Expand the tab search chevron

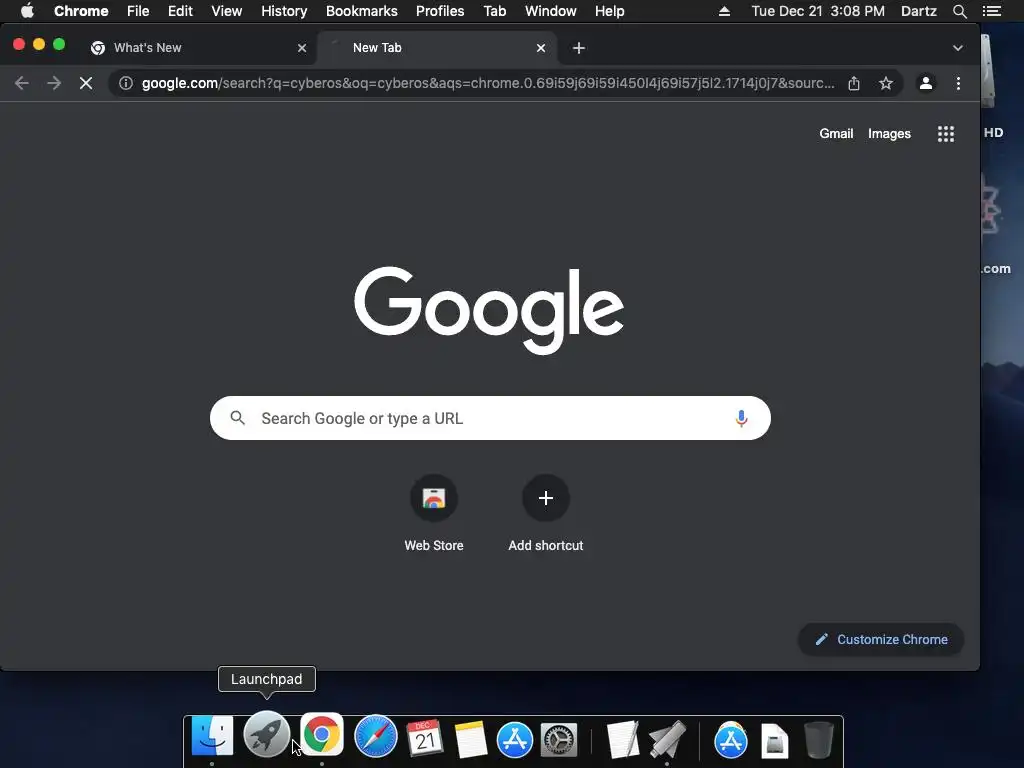tap(957, 48)
